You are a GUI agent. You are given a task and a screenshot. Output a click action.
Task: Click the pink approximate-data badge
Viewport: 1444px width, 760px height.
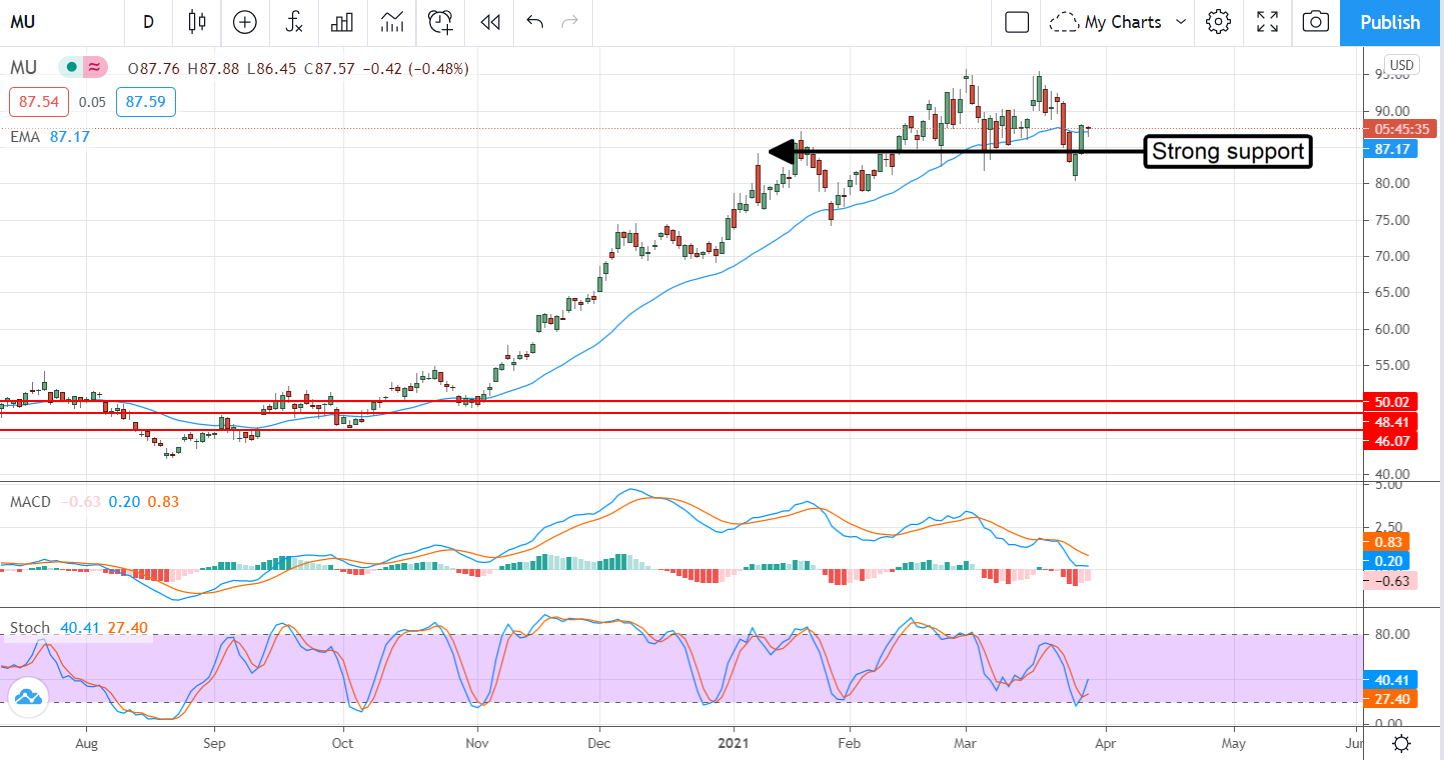point(95,68)
